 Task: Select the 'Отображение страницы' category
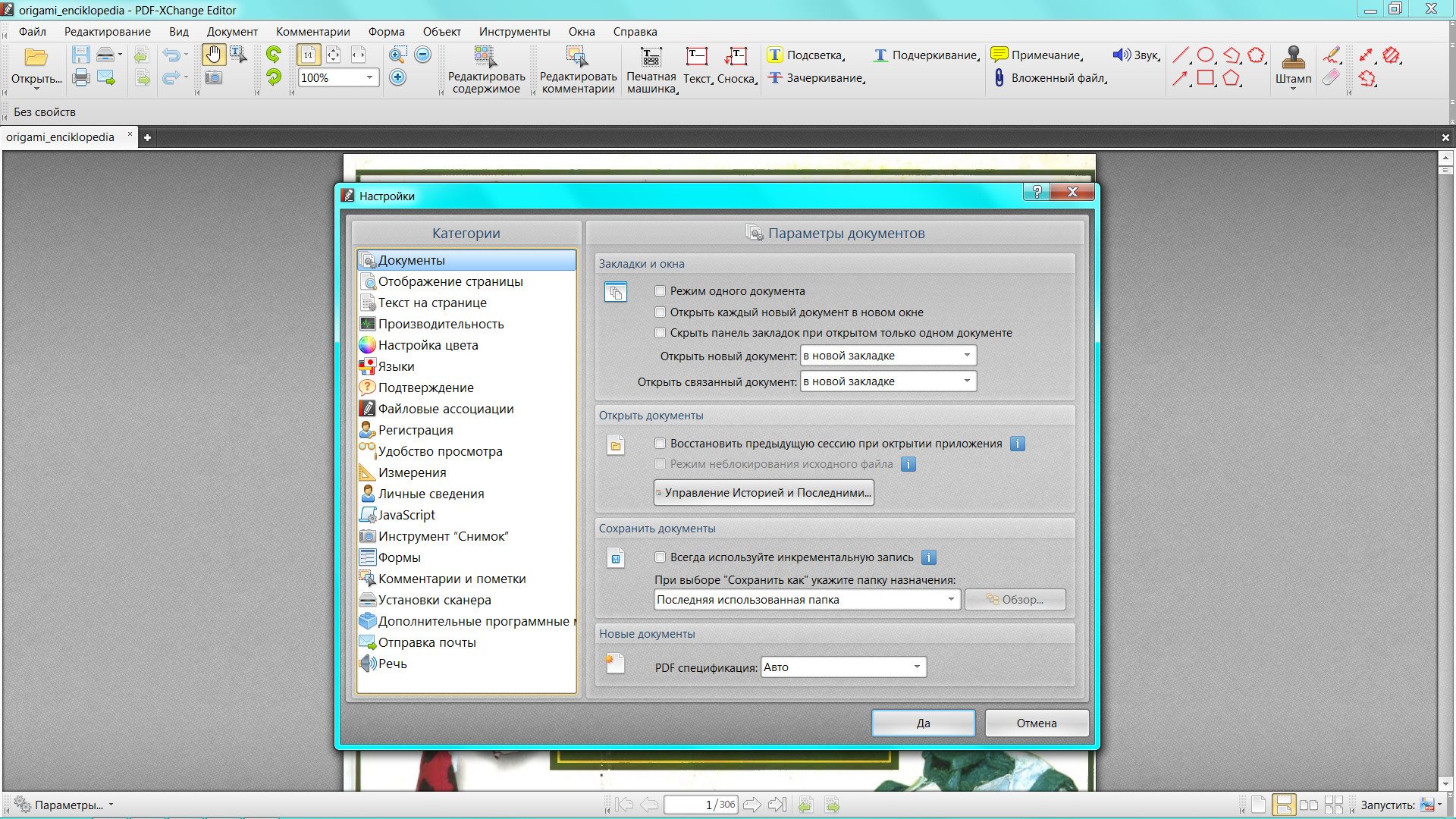466,281
